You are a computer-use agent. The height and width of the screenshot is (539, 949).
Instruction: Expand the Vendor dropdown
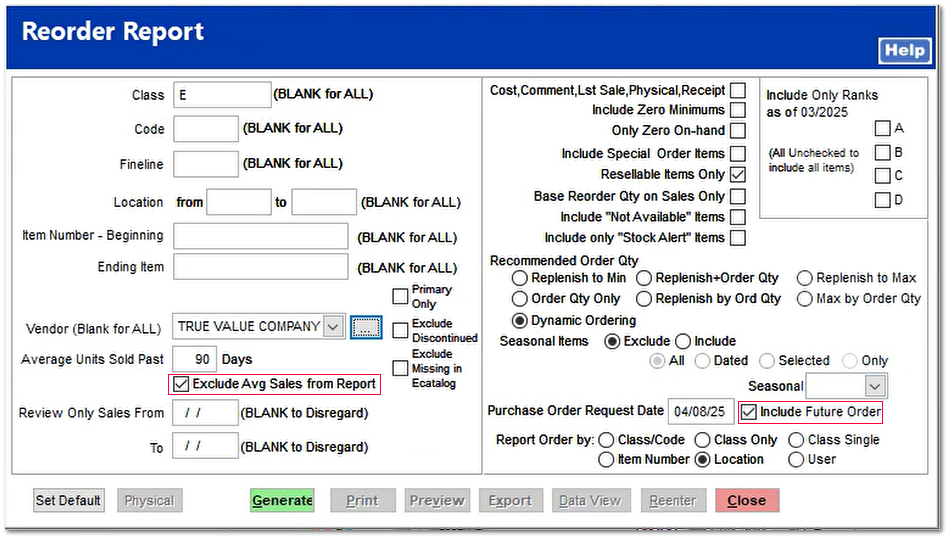(x=333, y=327)
